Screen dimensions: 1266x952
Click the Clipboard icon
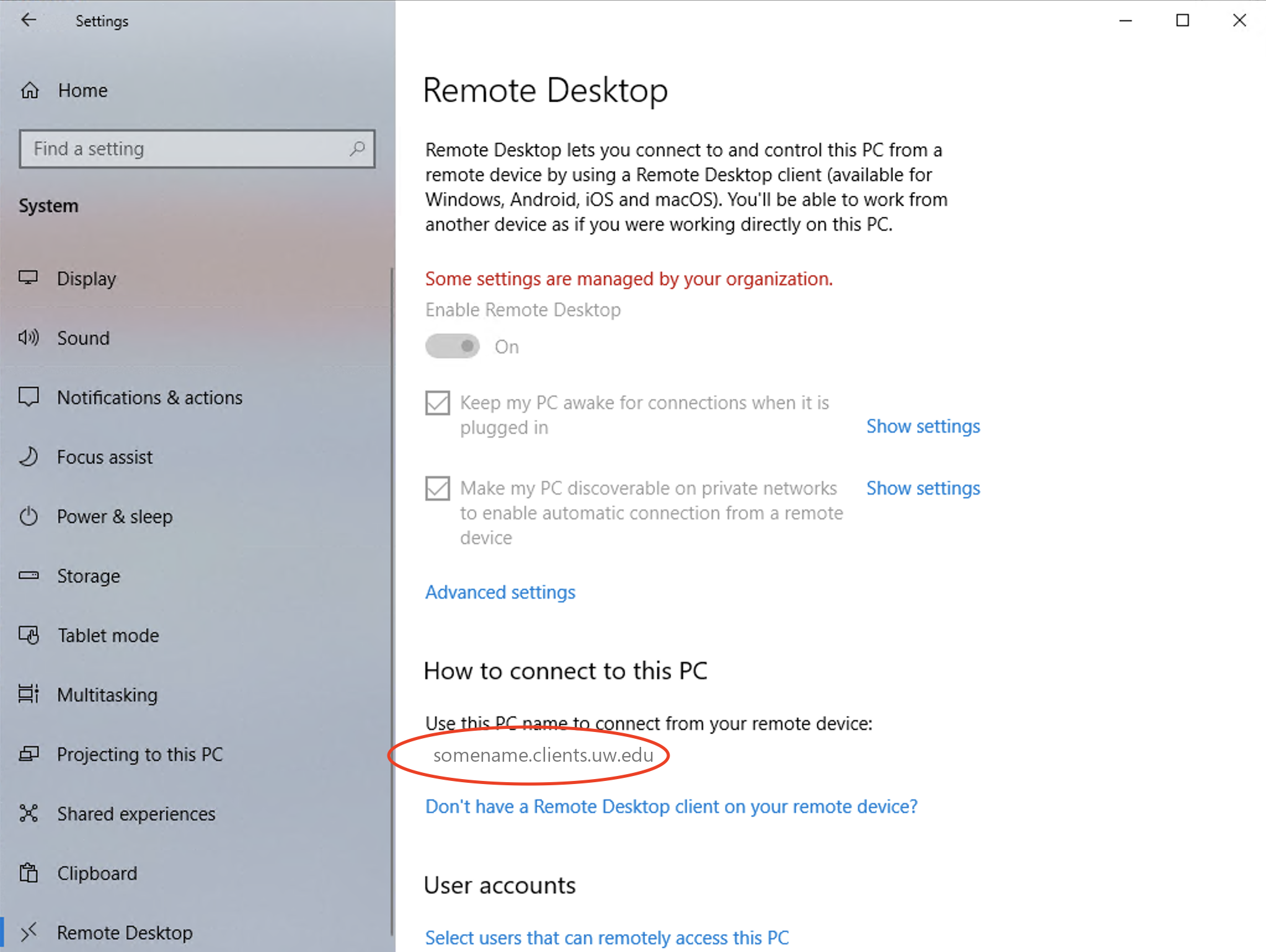[x=29, y=873]
